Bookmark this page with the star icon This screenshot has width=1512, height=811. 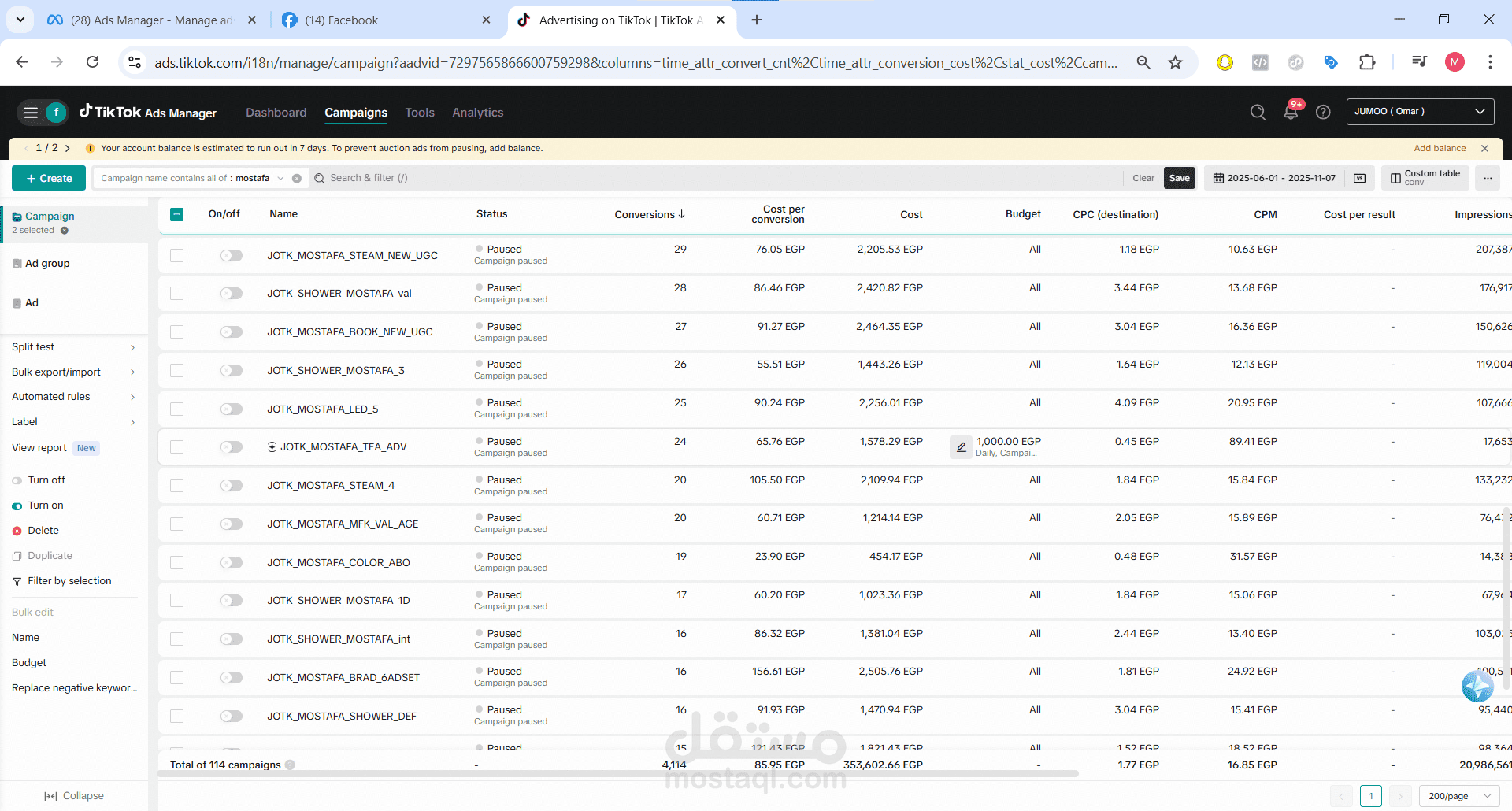(1175, 62)
